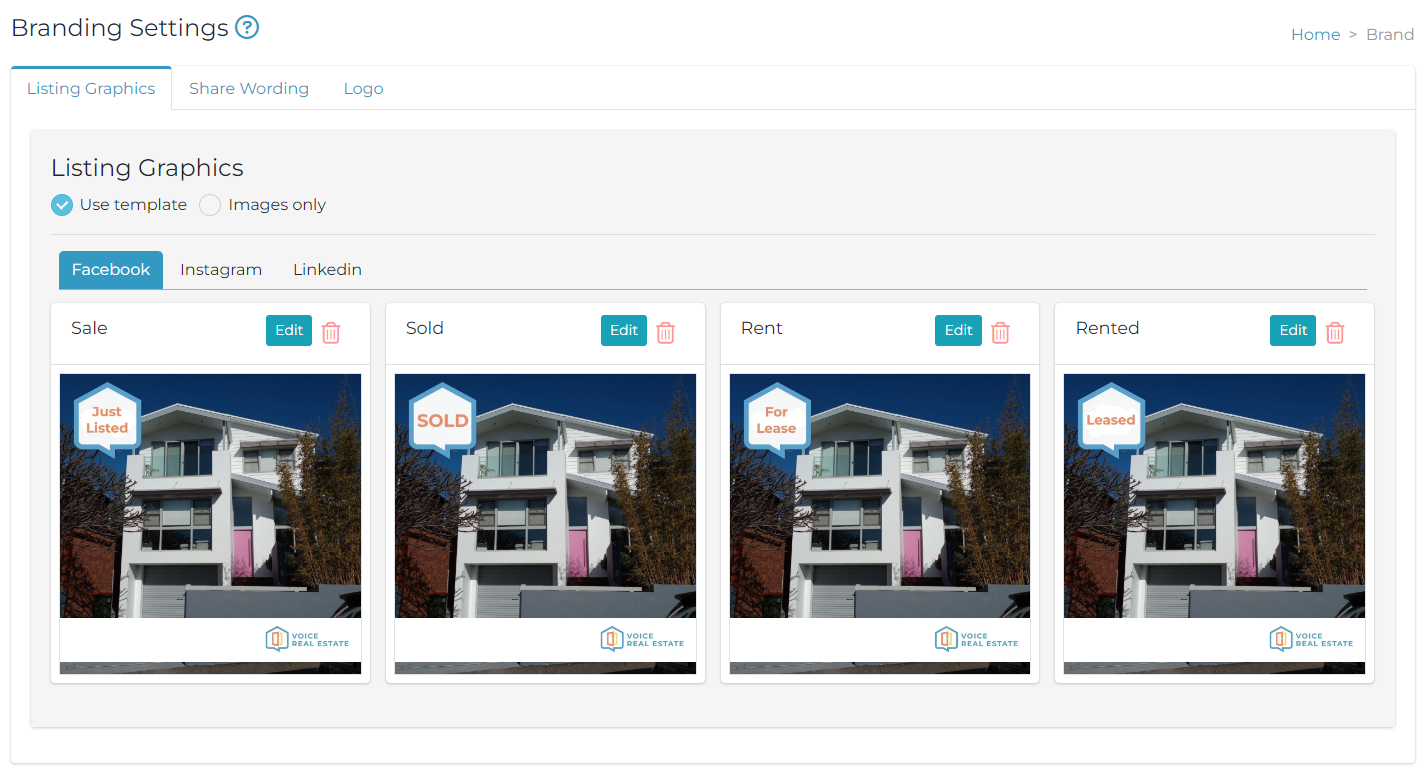Click the Brand breadcrumb item

pos(1390,34)
